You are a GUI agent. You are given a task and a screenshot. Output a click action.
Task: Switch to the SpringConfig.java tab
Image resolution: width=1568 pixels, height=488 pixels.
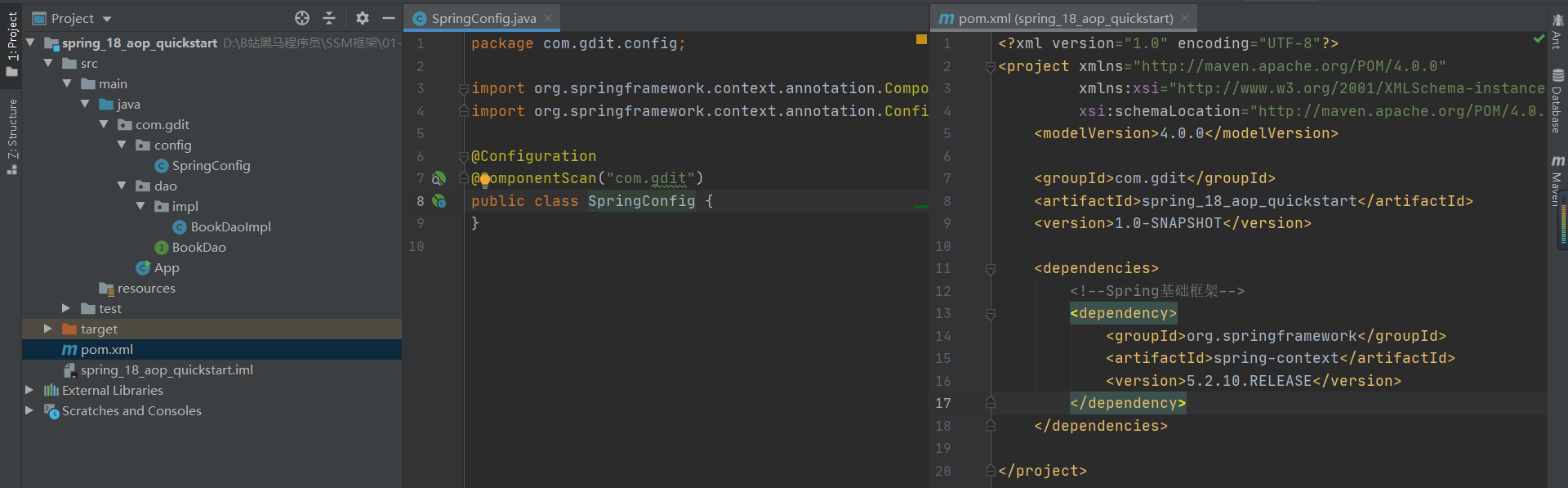pos(483,18)
